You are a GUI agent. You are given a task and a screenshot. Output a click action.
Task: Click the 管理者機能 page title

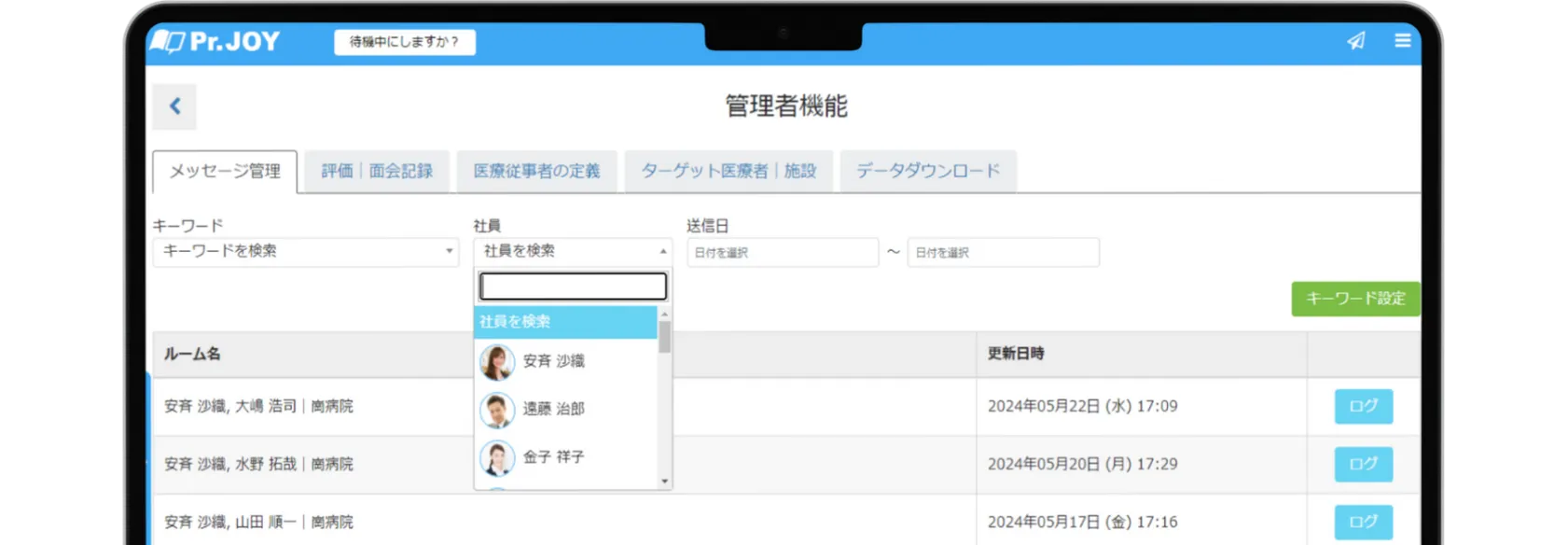[x=786, y=105]
